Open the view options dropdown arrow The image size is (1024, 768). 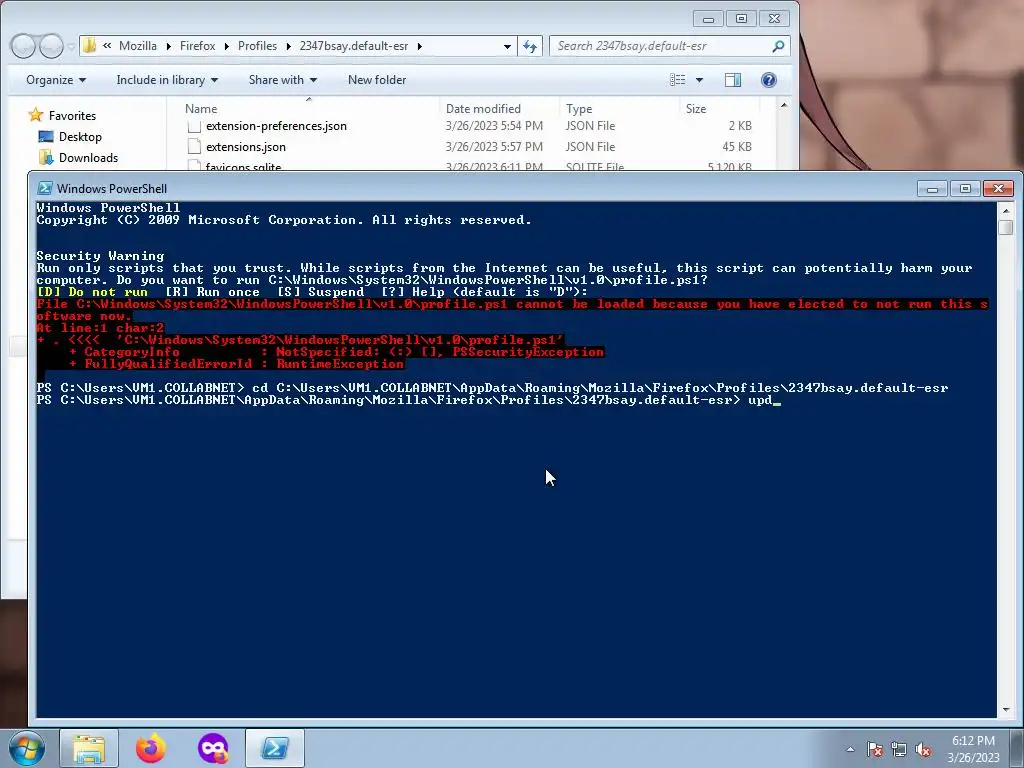click(699, 80)
